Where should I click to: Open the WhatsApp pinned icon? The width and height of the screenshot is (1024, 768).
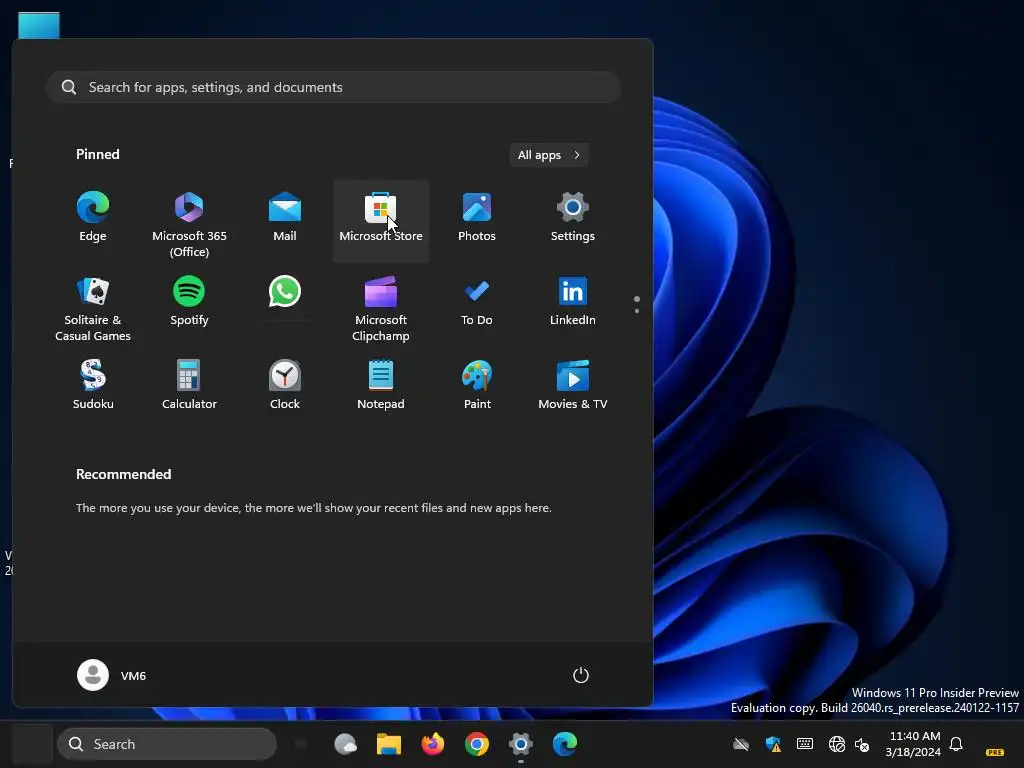(285, 293)
